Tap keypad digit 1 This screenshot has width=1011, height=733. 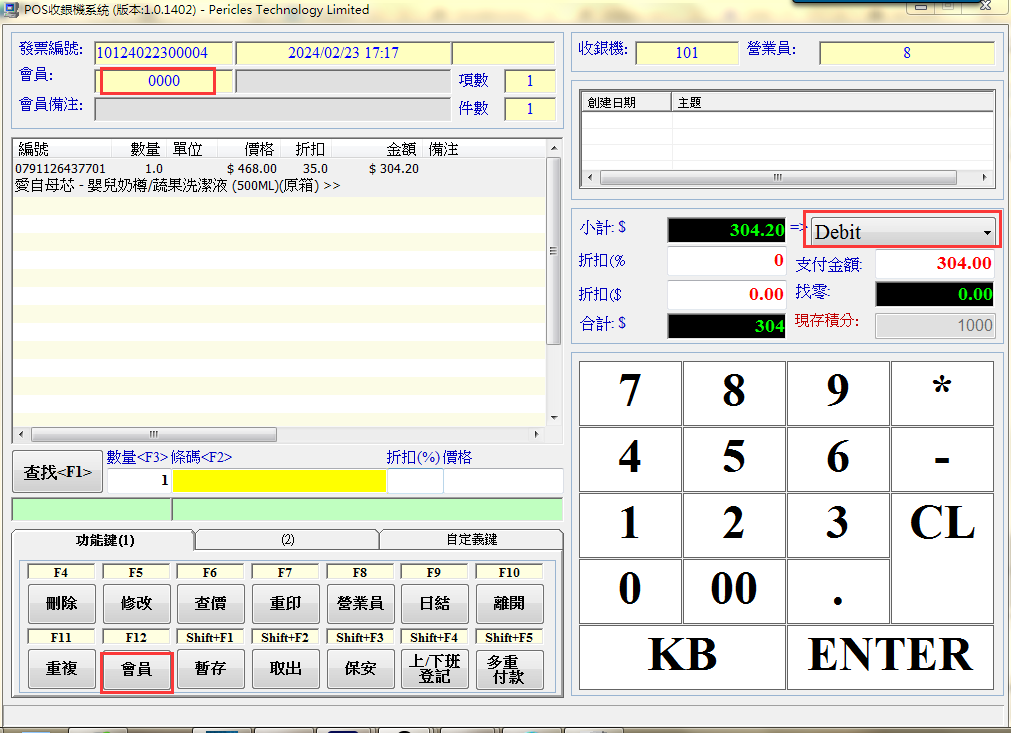(x=630, y=525)
